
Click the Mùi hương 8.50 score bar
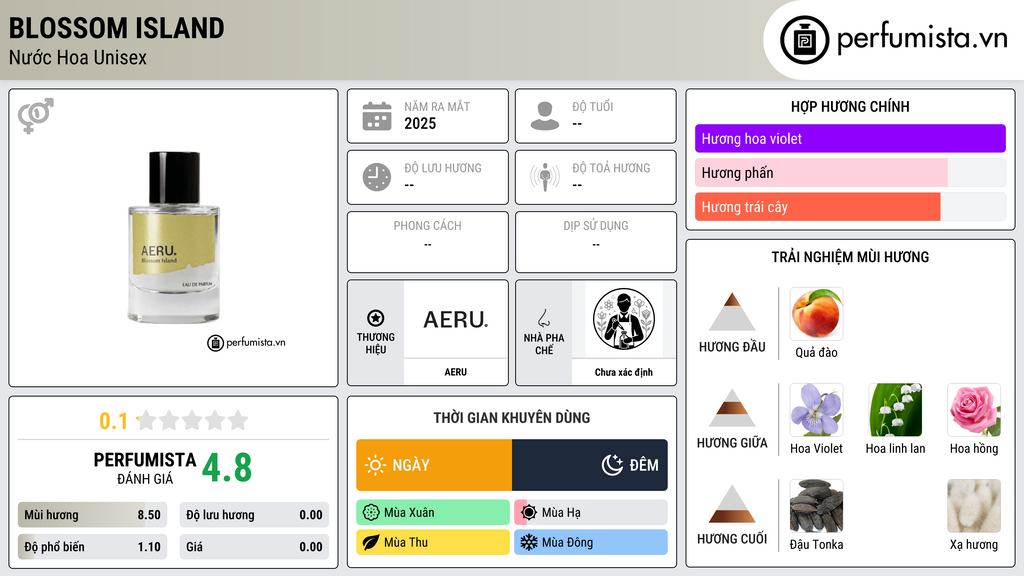pyautogui.click(x=92, y=515)
